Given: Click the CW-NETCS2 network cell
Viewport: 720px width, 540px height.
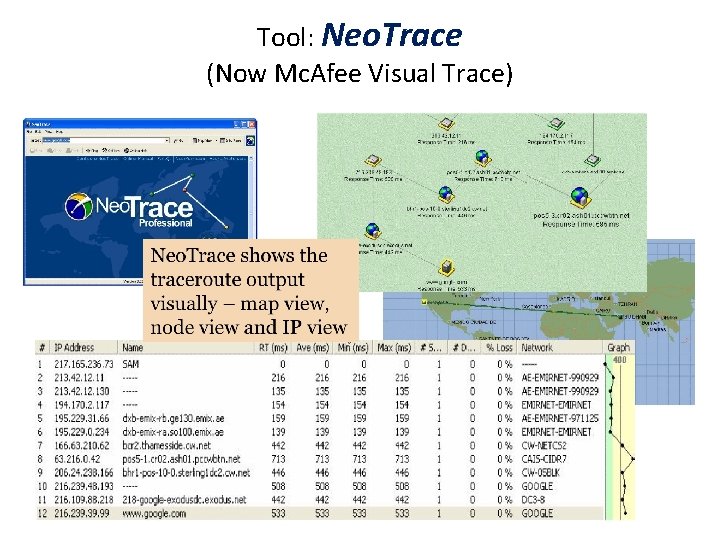Looking at the screenshot, I should [544, 445].
